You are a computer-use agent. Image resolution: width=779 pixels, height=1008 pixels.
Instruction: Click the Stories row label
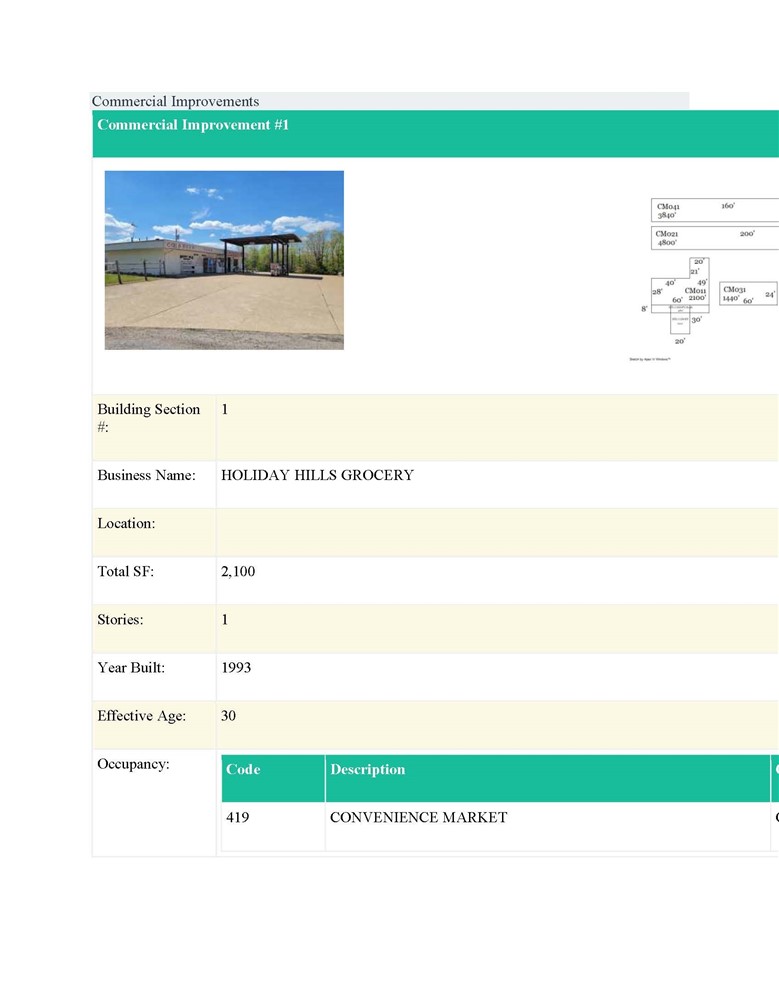(120, 620)
